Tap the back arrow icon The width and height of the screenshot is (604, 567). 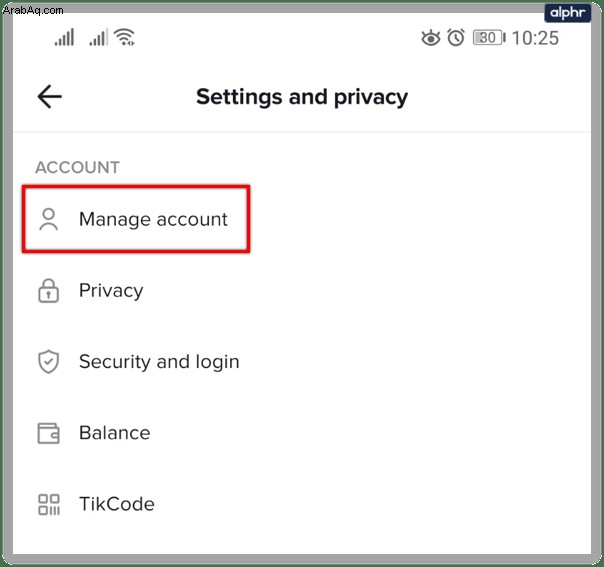(49, 96)
